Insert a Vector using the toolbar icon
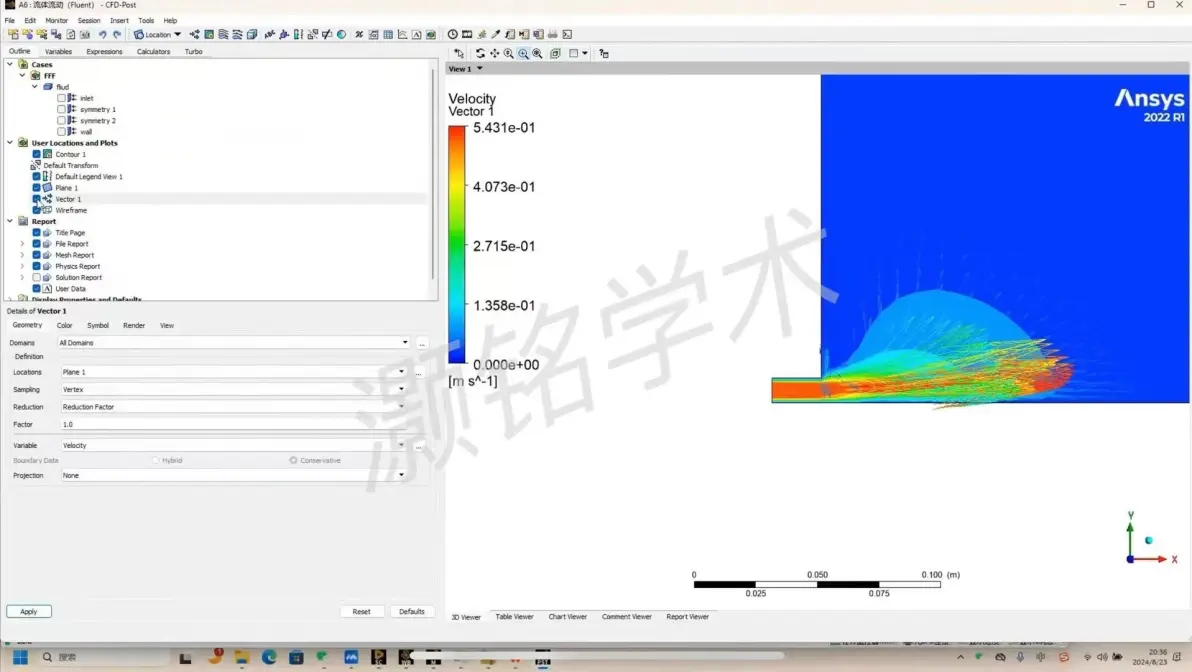The image size is (1192, 672). click(195, 34)
